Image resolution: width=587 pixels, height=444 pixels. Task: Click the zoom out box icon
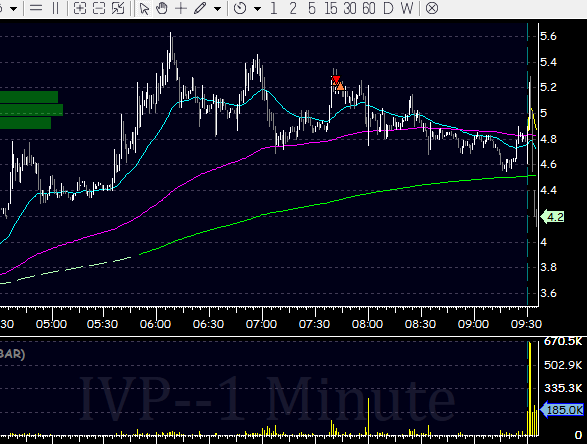(x=98, y=8)
